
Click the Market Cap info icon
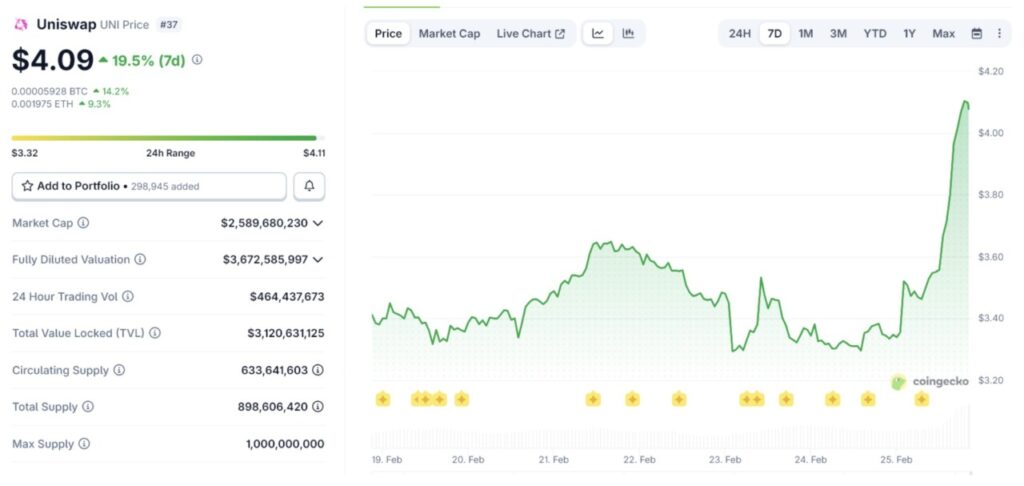coord(83,223)
